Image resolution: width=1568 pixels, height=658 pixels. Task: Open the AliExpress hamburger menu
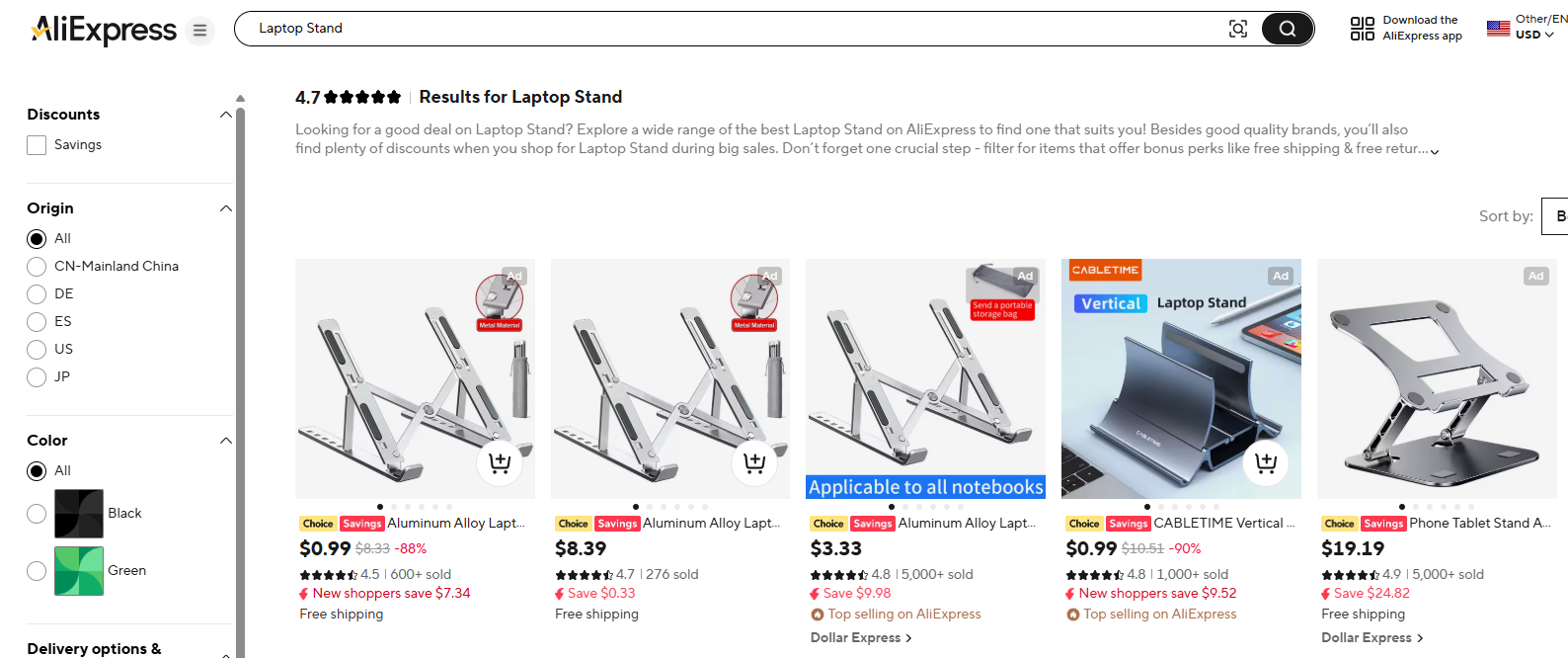tap(199, 31)
